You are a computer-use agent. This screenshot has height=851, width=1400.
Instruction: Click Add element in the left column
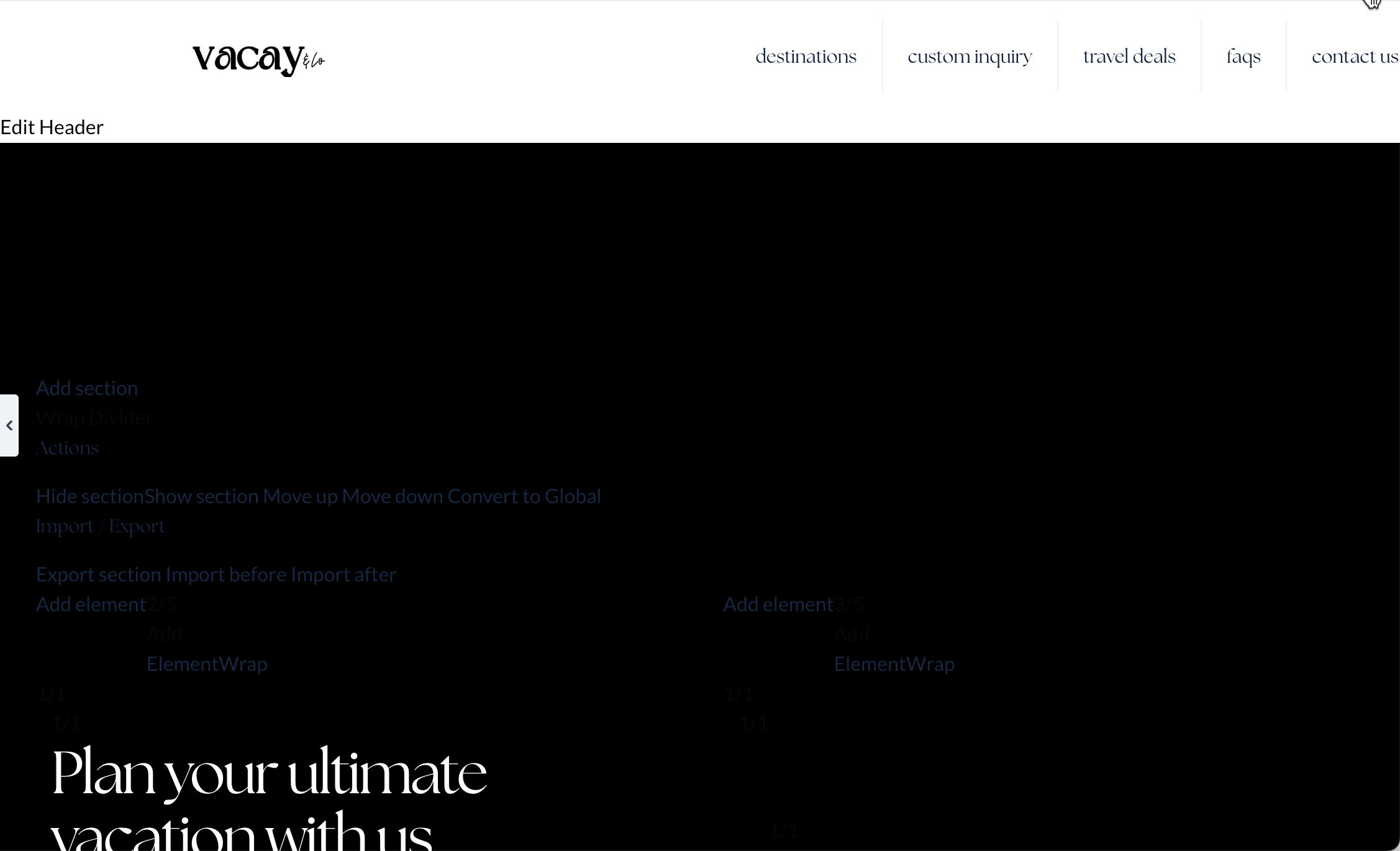pos(91,604)
